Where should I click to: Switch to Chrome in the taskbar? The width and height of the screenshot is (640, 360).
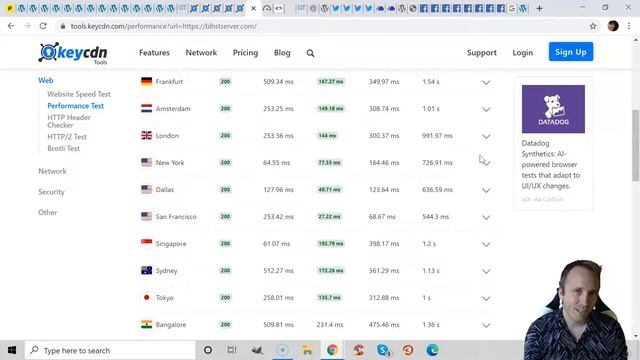(332, 350)
